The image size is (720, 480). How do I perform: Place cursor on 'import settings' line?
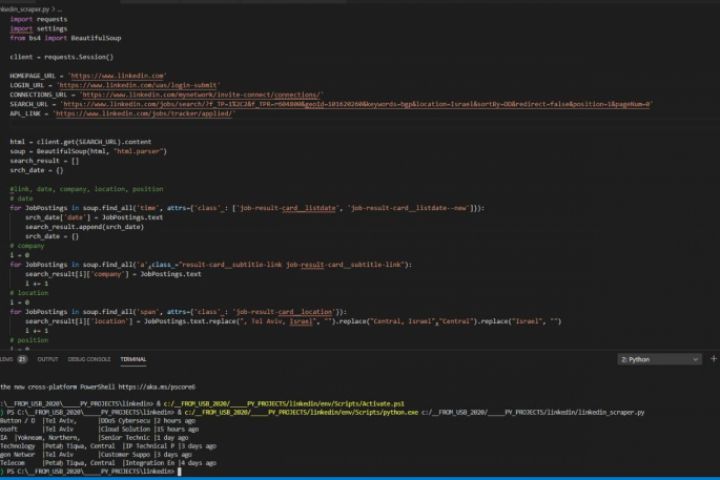(x=39, y=28)
